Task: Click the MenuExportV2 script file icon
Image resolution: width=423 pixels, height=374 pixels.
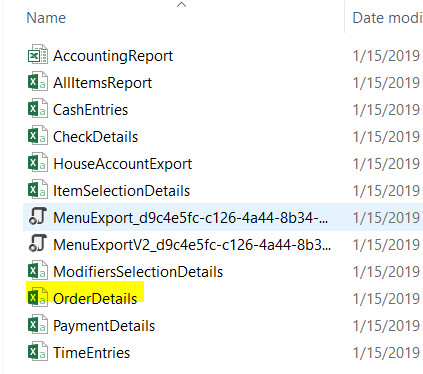Action: [38, 243]
